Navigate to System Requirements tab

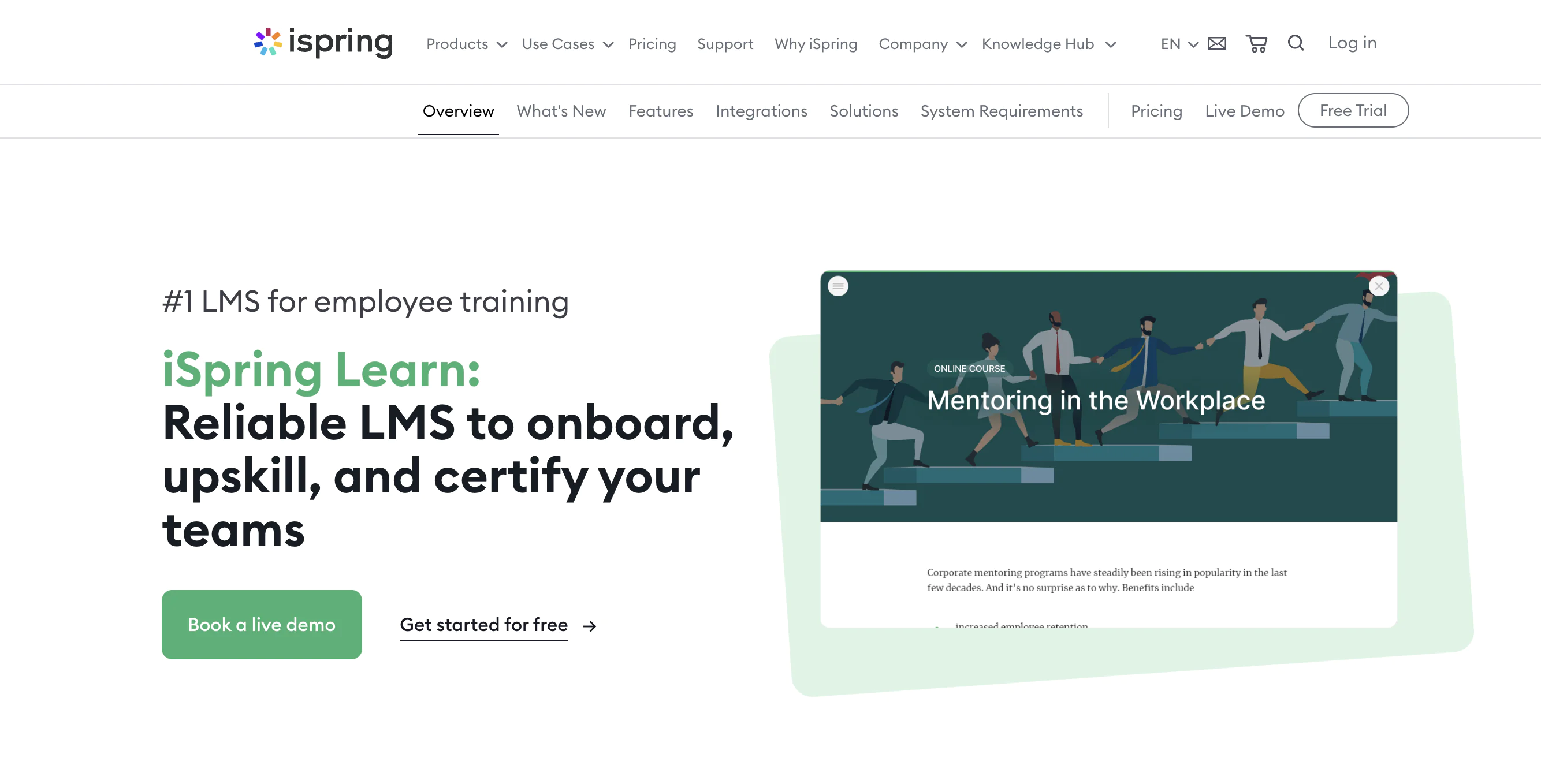pyautogui.click(x=1001, y=110)
